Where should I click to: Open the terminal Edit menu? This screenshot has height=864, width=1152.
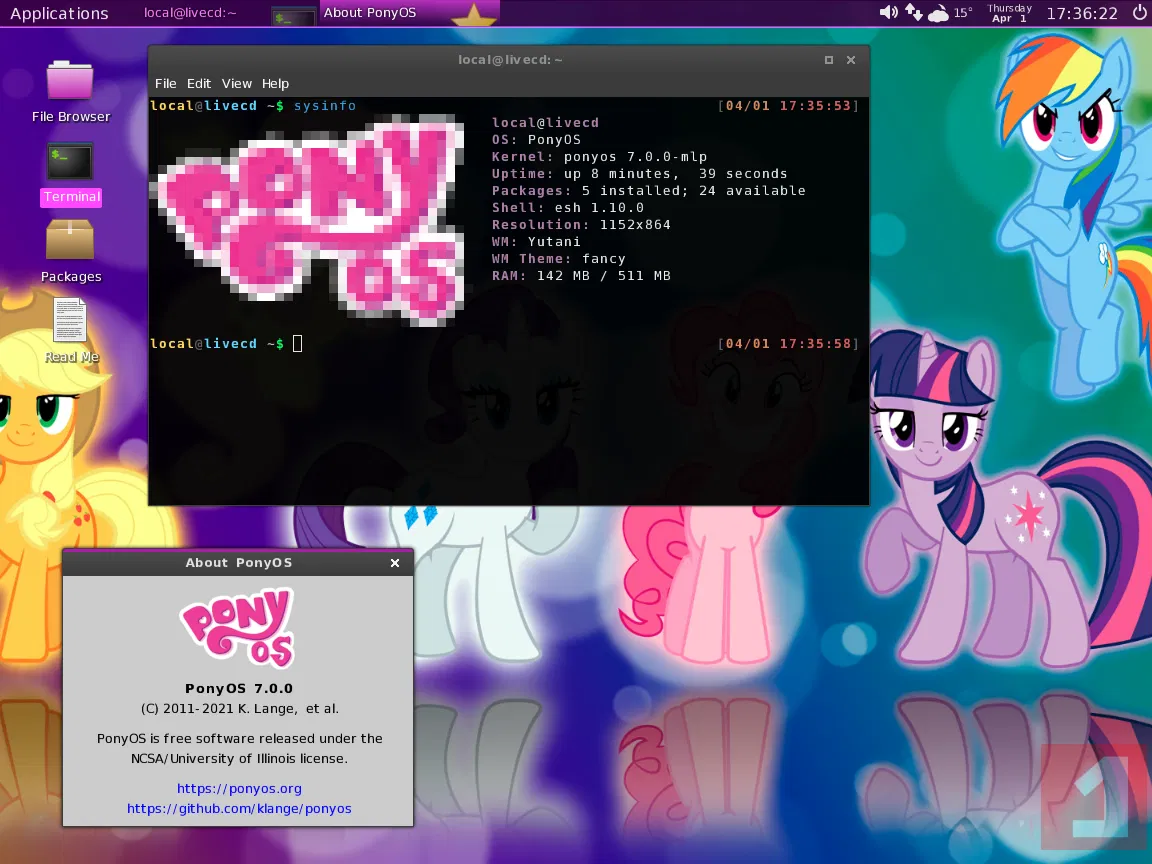[198, 84]
